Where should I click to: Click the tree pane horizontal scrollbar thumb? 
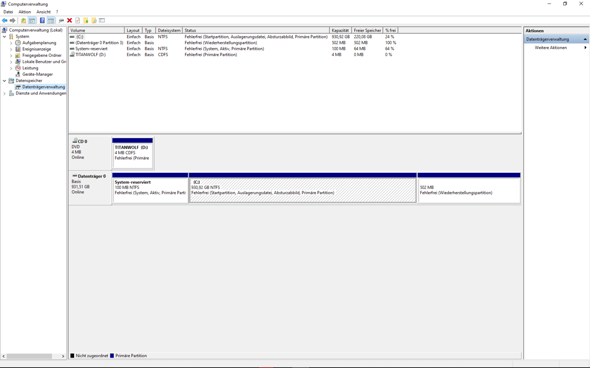pyautogui.click(x=29, y=356)
